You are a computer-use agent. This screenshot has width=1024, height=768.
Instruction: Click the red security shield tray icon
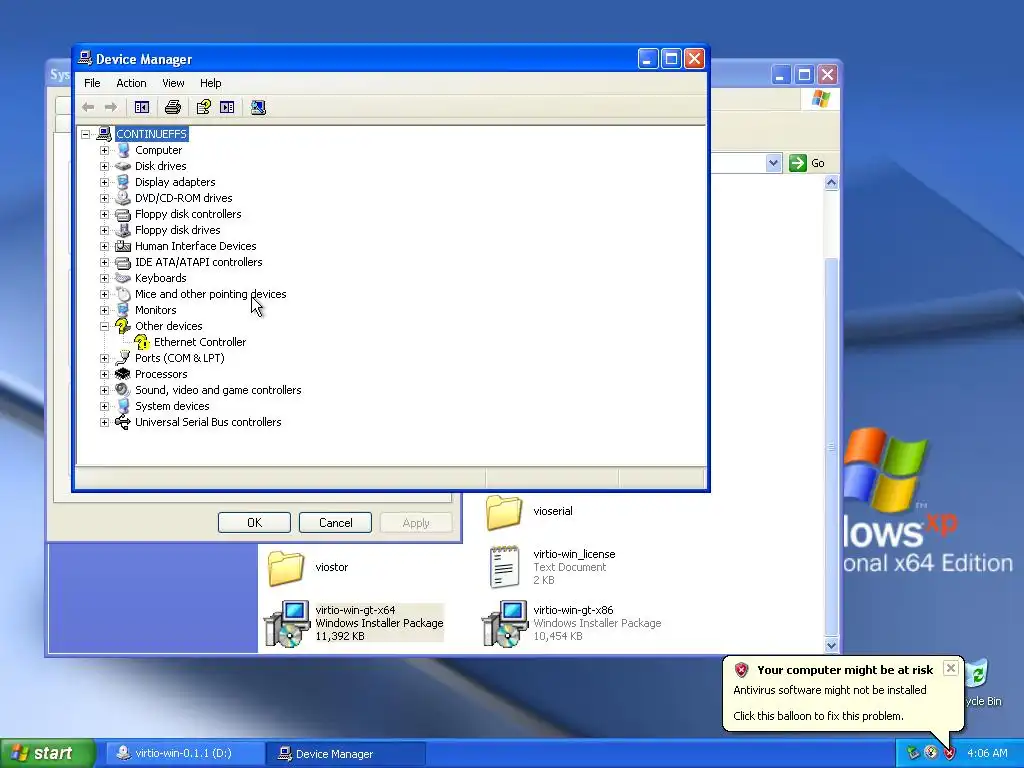click(x=949, y=753)
